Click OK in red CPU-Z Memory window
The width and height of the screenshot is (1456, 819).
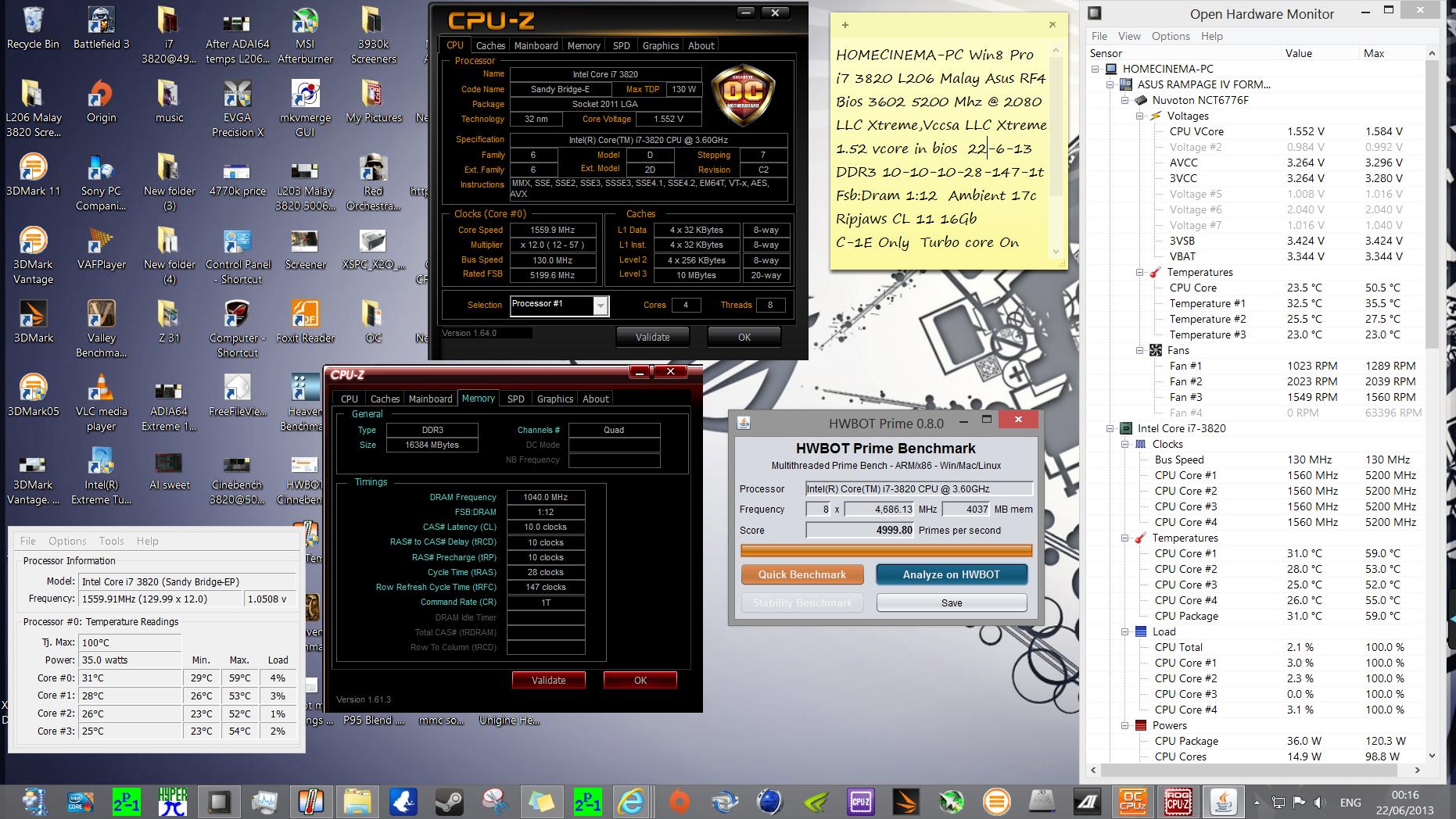640,680
